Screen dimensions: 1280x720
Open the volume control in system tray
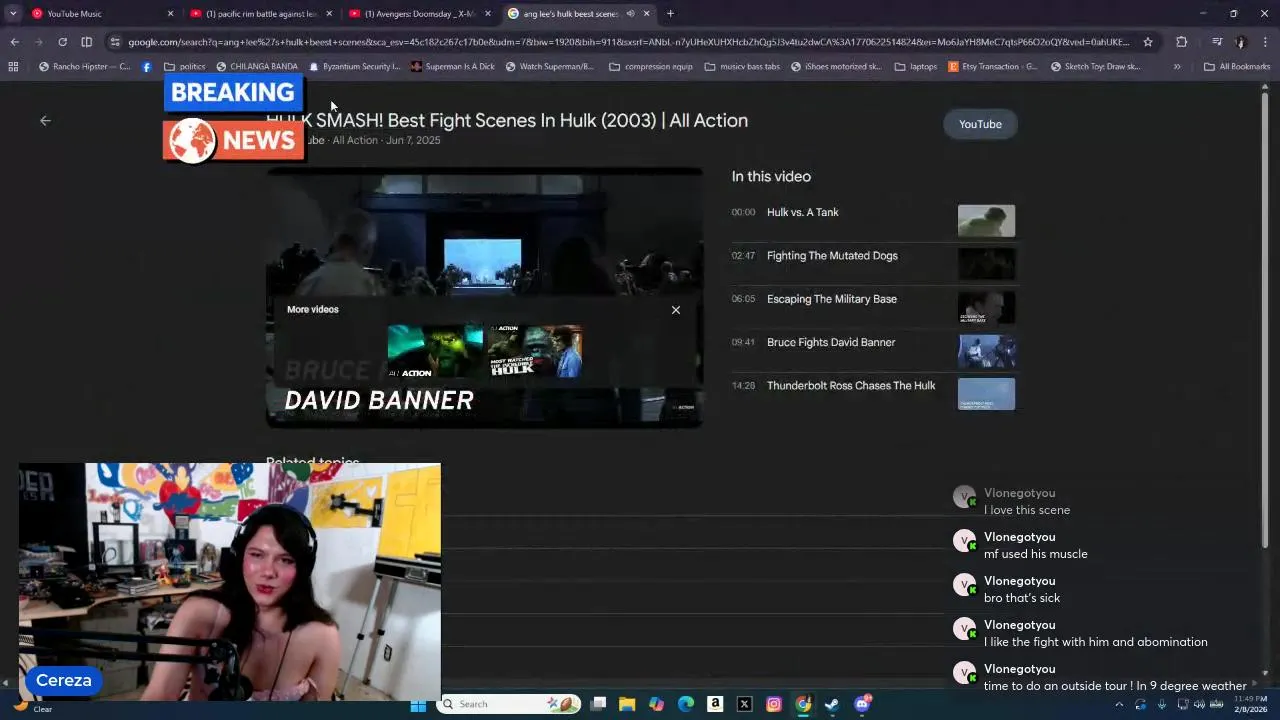pyautogui.click(x=1199, y=704)
